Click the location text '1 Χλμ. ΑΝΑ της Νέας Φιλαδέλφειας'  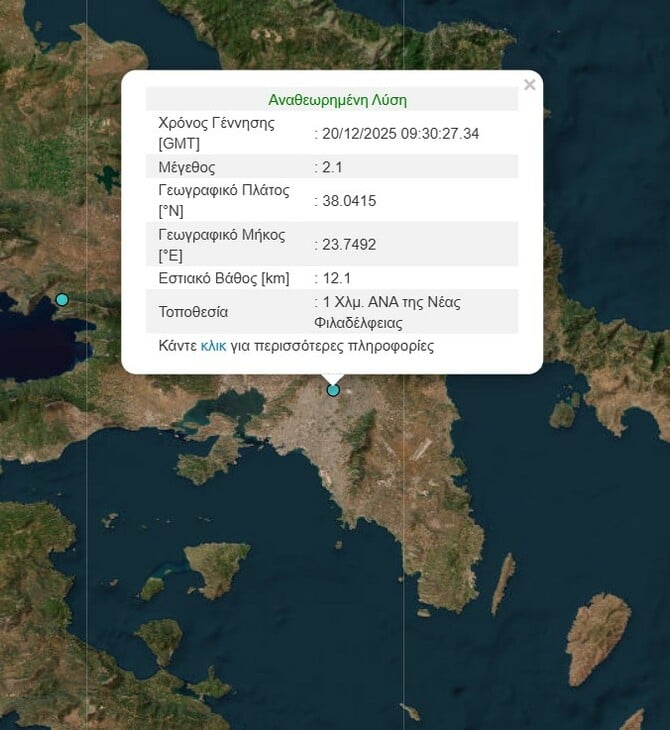click(387, 312)
